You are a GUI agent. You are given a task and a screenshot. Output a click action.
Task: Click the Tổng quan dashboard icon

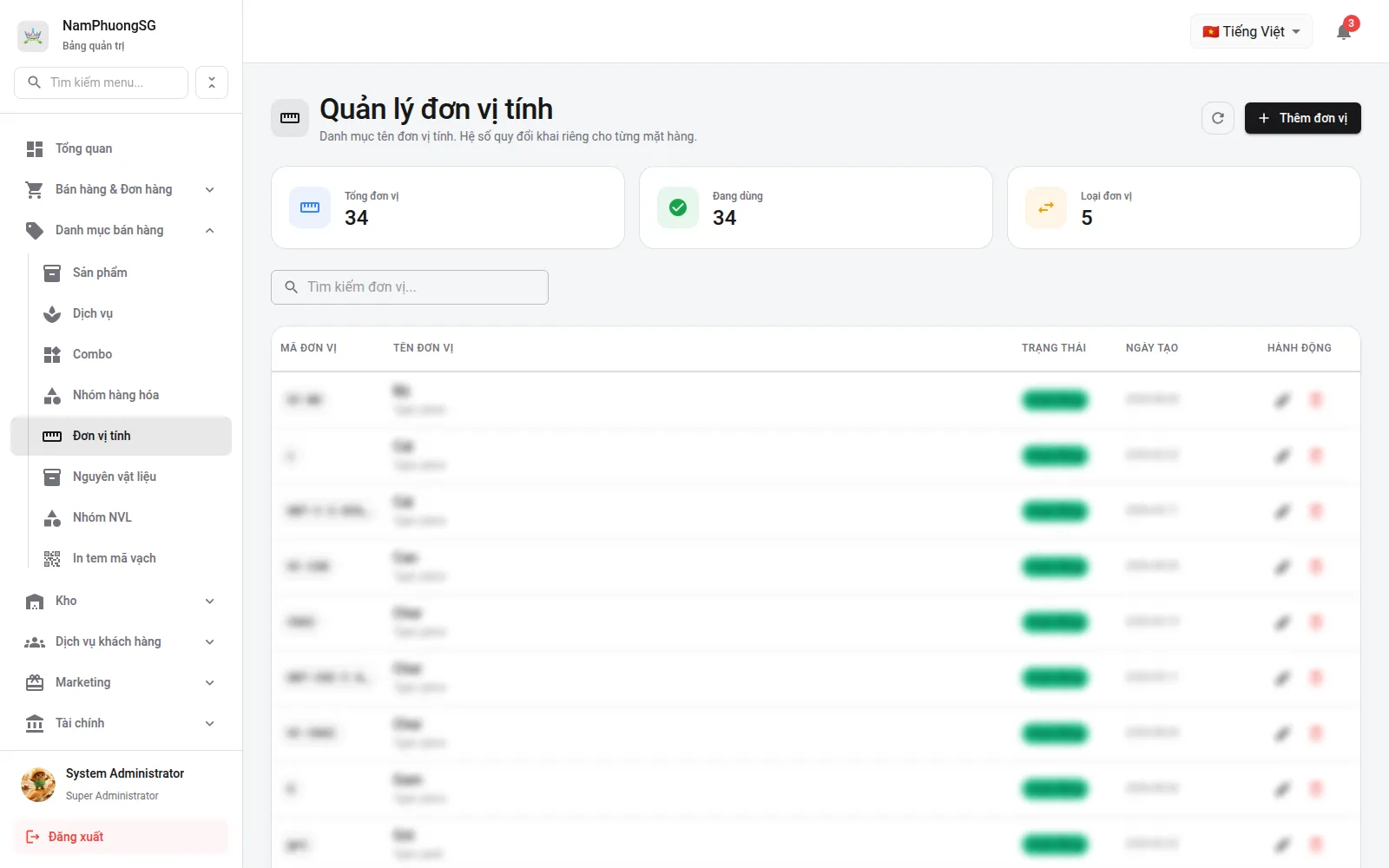pyautogui.click(x=35, y=148)
